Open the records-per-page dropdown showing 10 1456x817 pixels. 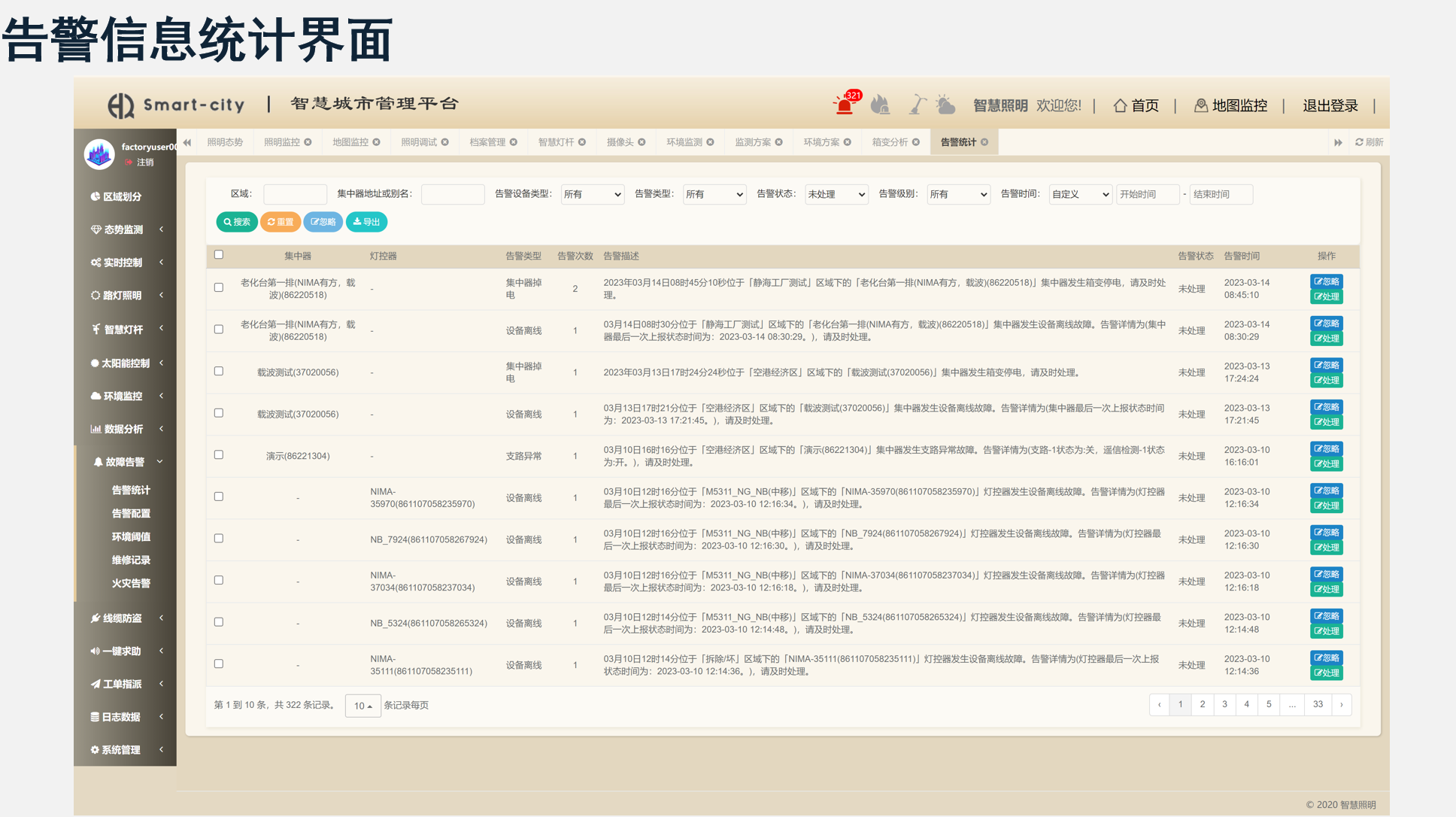[x=363, y=706]
